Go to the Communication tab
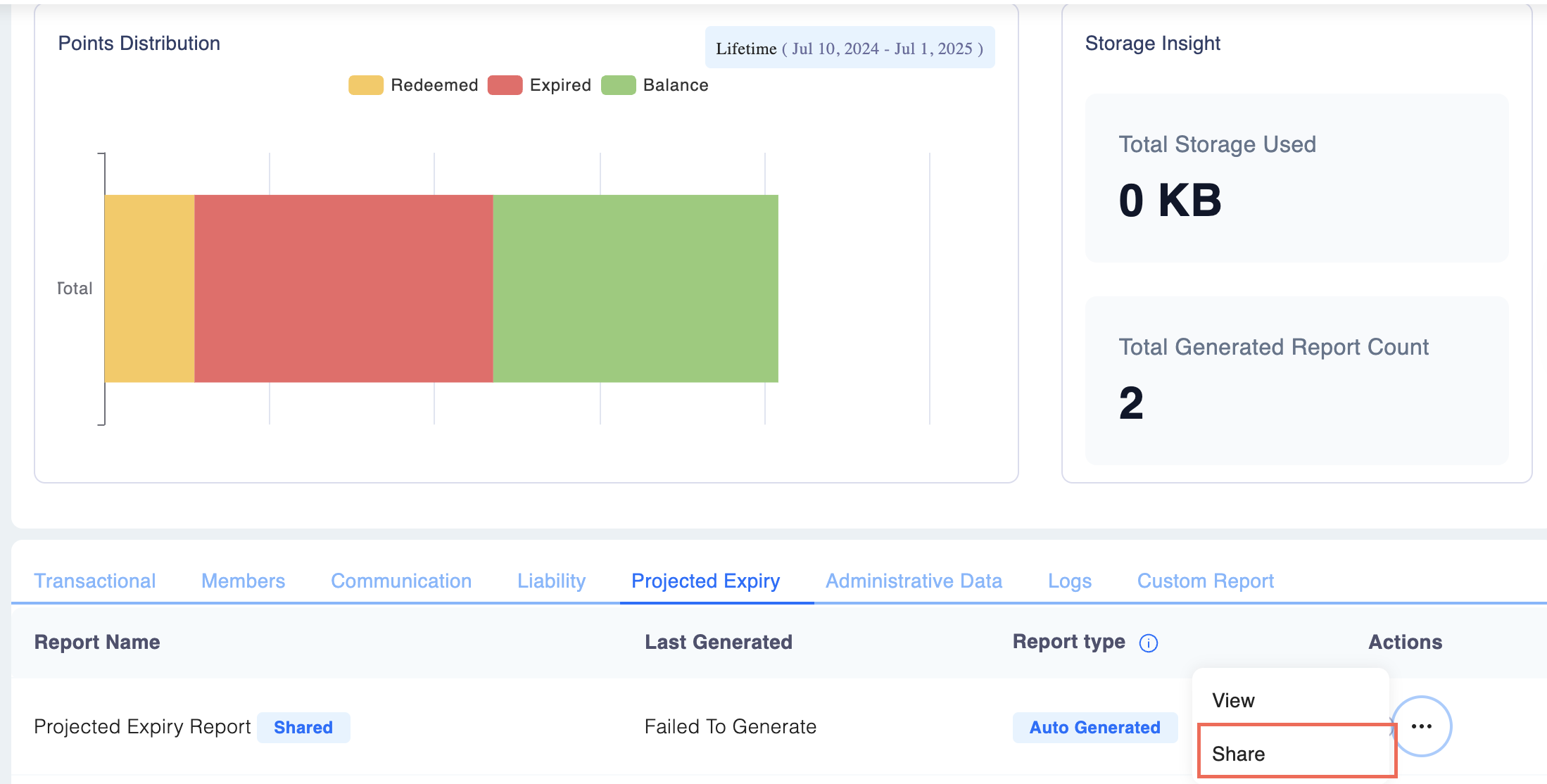The width and height of the screenshot is (1547, 784). click(401, 581)
